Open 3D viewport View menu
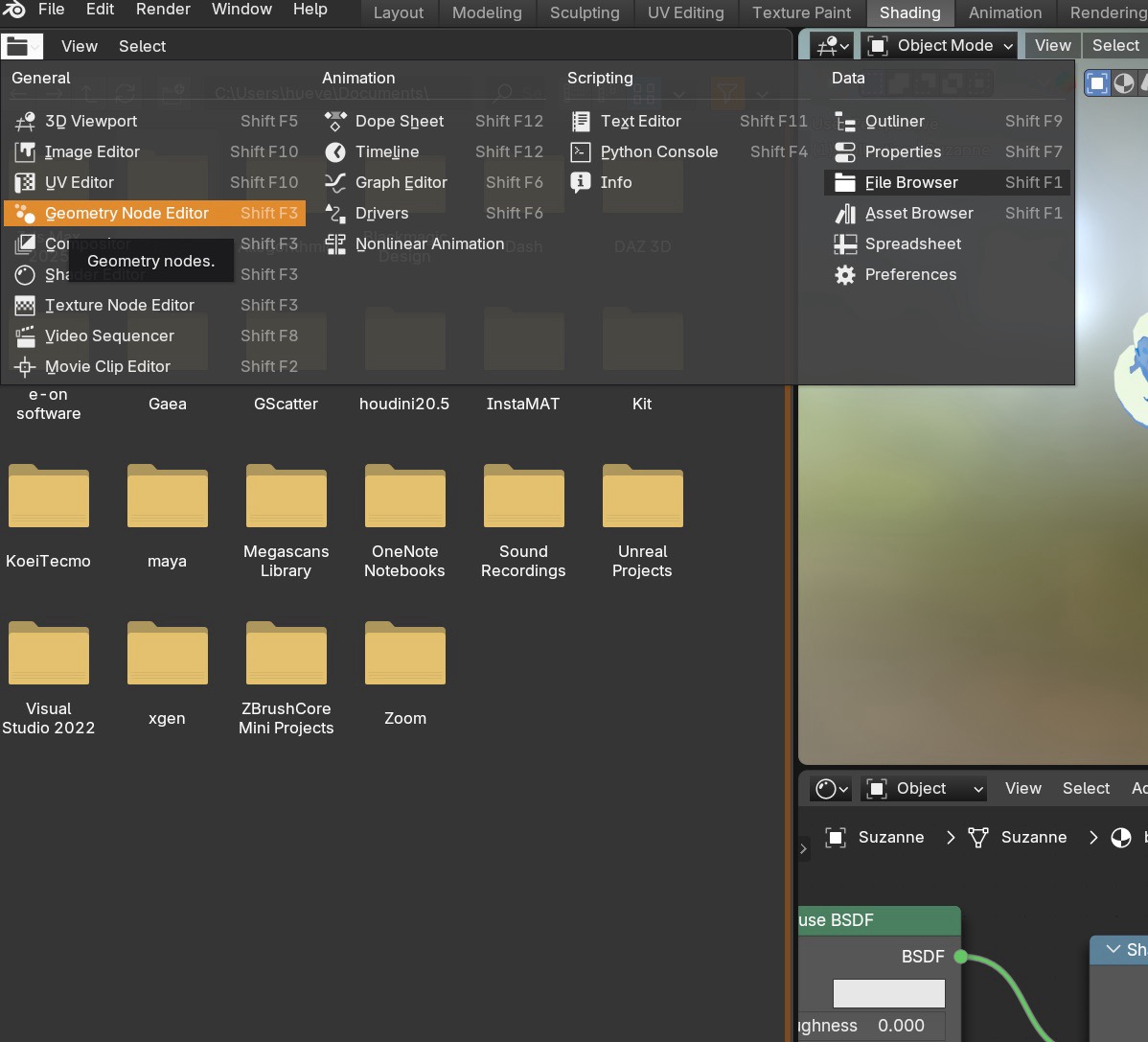 1052,45
